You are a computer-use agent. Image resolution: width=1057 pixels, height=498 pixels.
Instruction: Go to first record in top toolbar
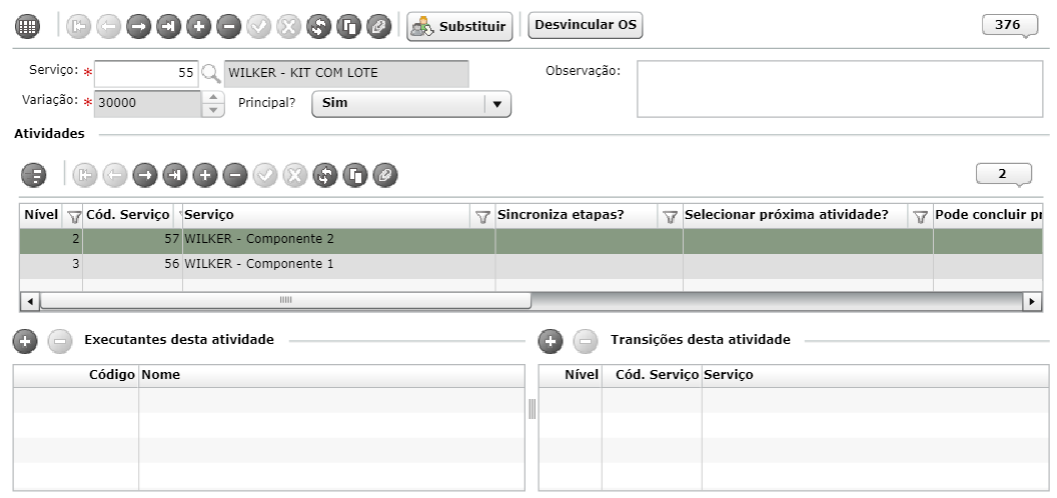pyautogui.click(x=79, y=27)
